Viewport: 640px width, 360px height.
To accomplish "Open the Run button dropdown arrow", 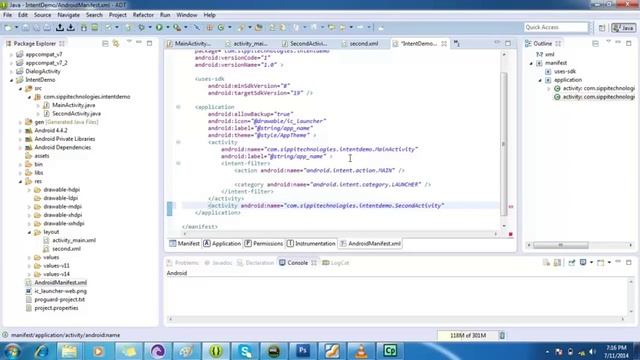I will pos(167,27).
